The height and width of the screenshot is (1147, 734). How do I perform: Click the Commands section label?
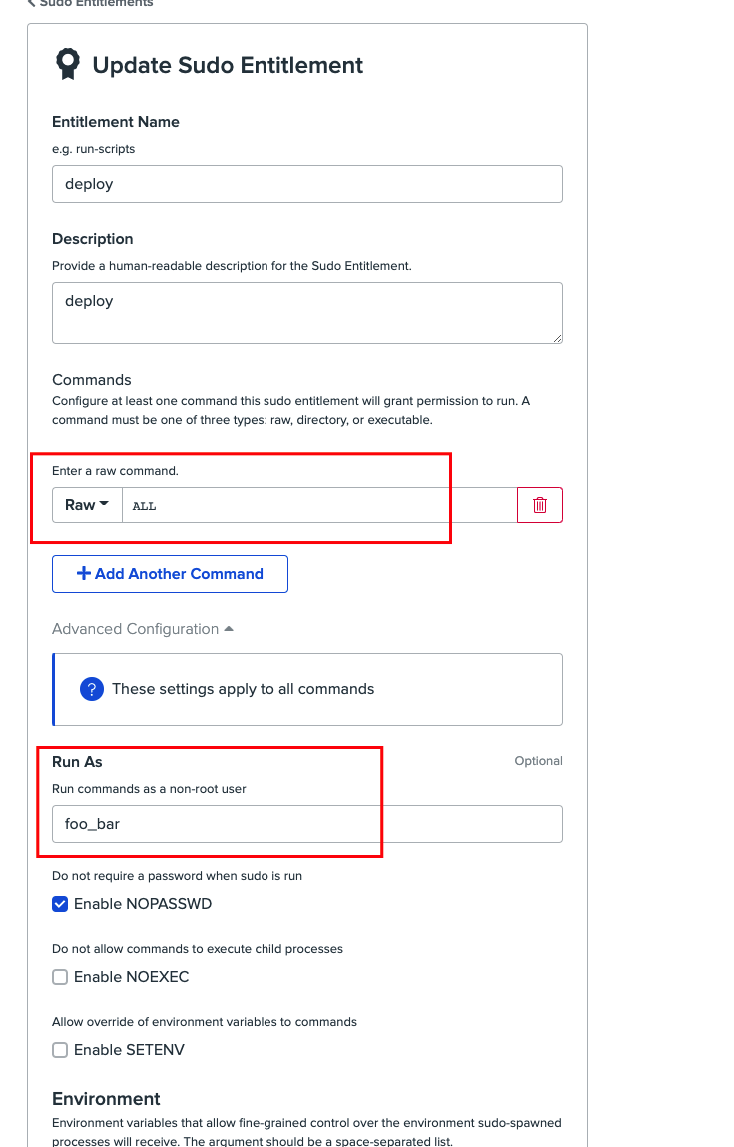pos(92,380)
